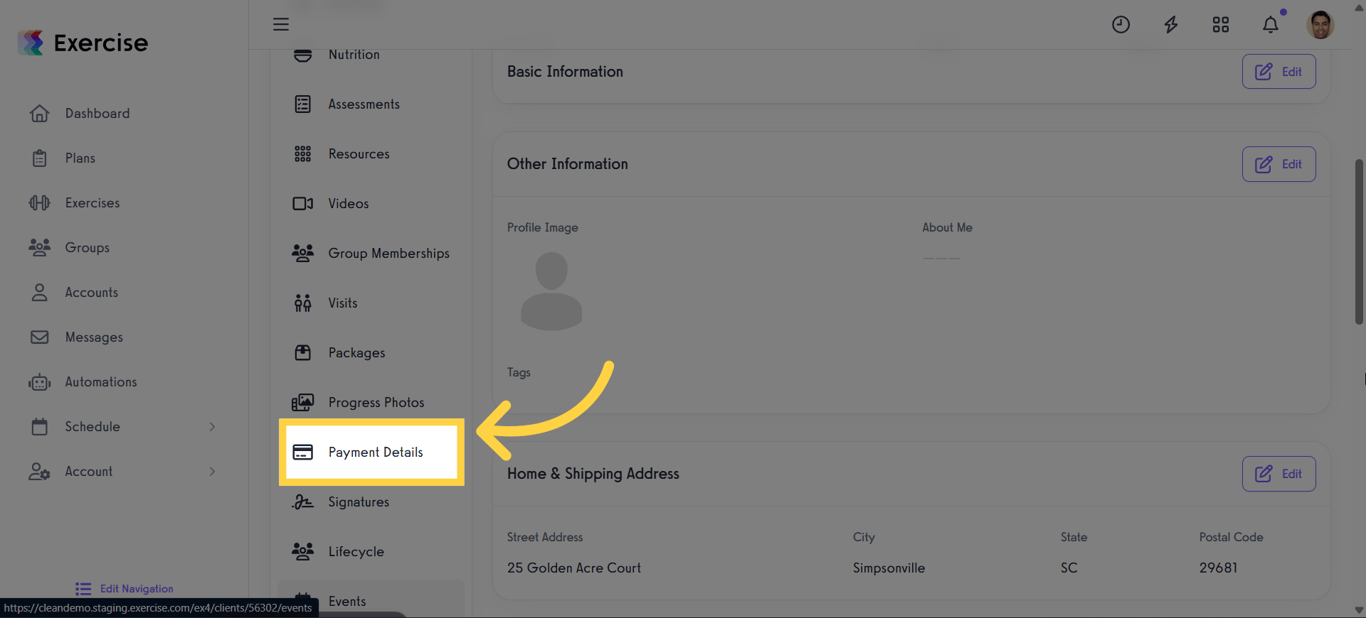1366x618 pixels.
Task: Click Edit Navigation link
Action: point(124,588)
